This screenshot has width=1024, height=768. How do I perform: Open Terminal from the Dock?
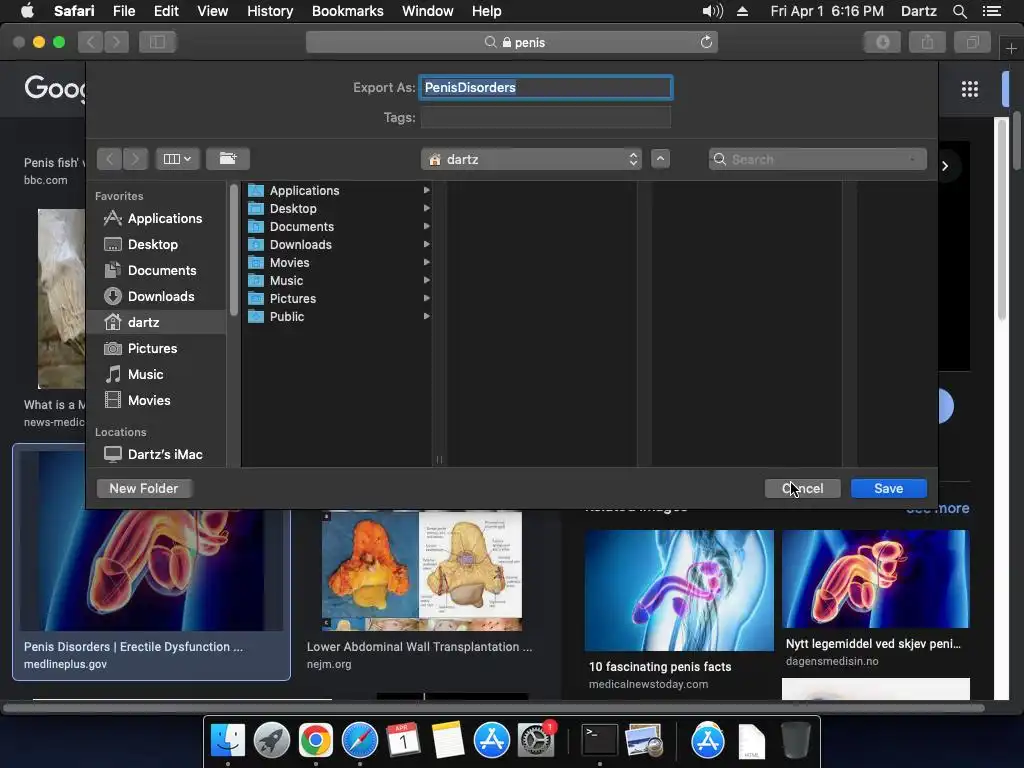tap(599, 741)
